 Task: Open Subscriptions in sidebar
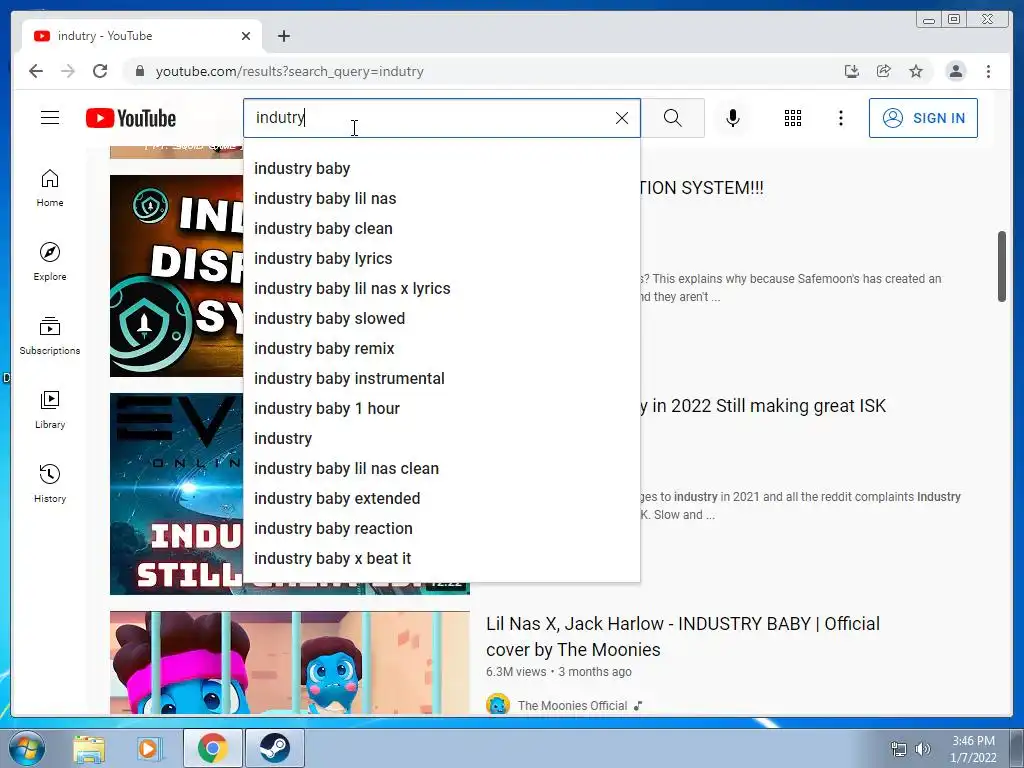click(50, 336)
